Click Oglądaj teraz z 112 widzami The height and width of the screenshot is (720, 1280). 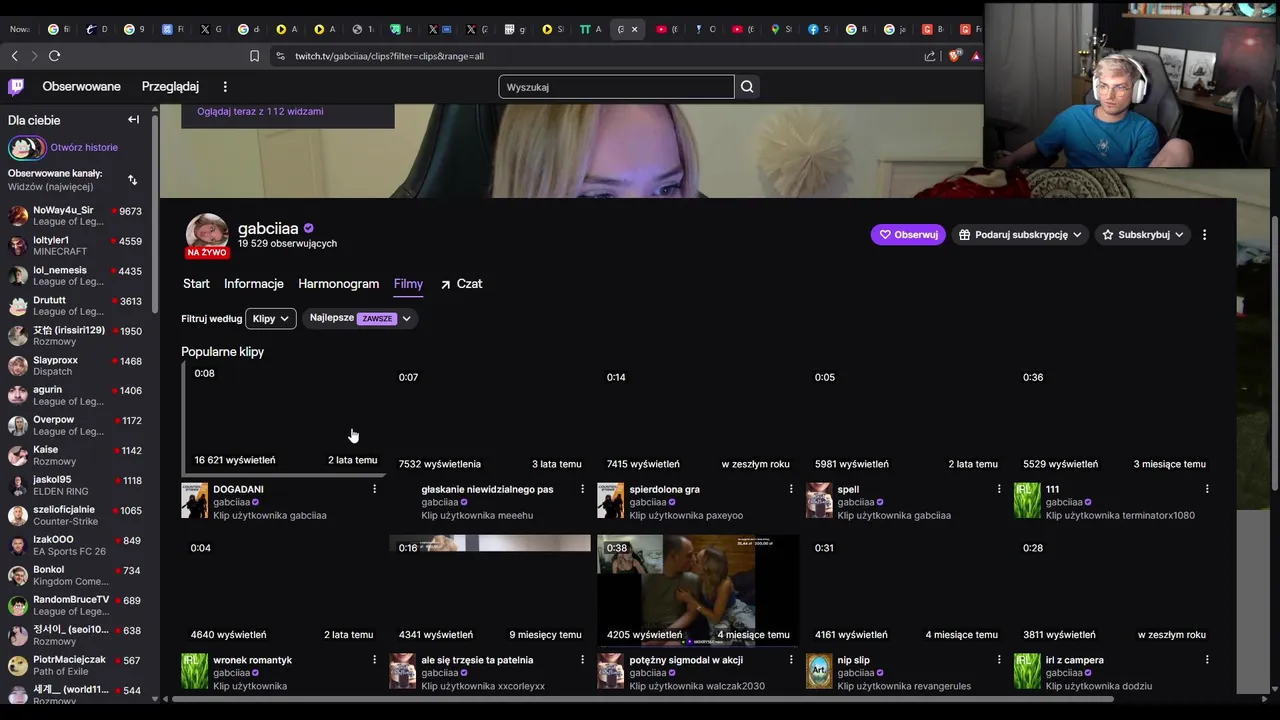[260, 111]
